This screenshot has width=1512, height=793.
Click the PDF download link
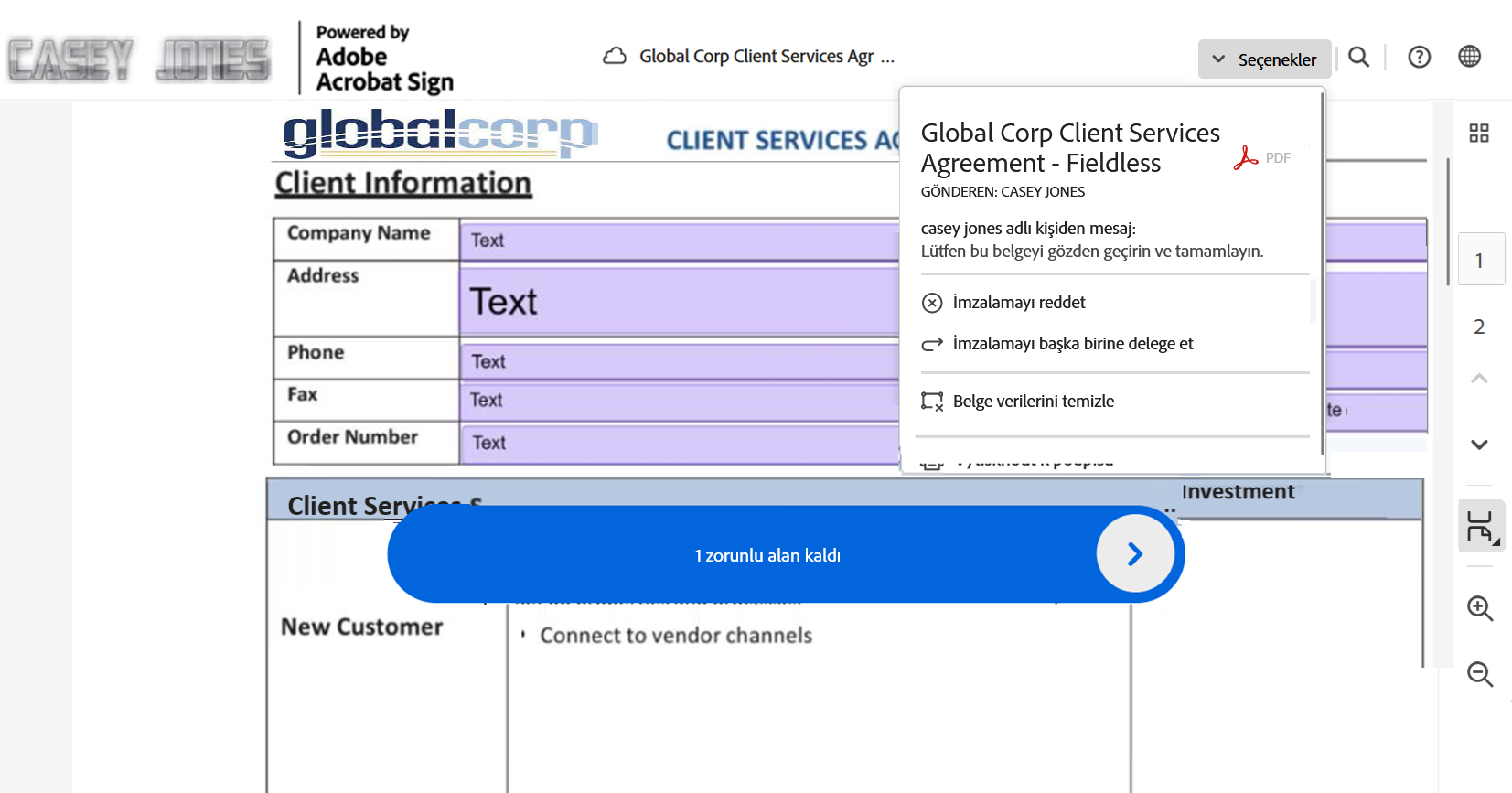pos(1262,158)
